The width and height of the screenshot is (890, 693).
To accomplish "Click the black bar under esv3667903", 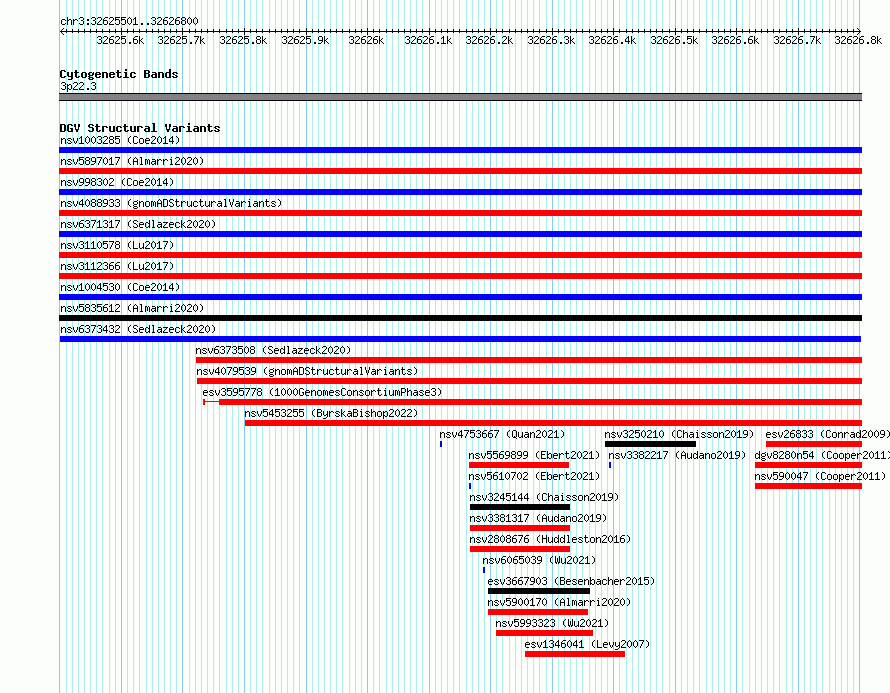I will [539, 591].
